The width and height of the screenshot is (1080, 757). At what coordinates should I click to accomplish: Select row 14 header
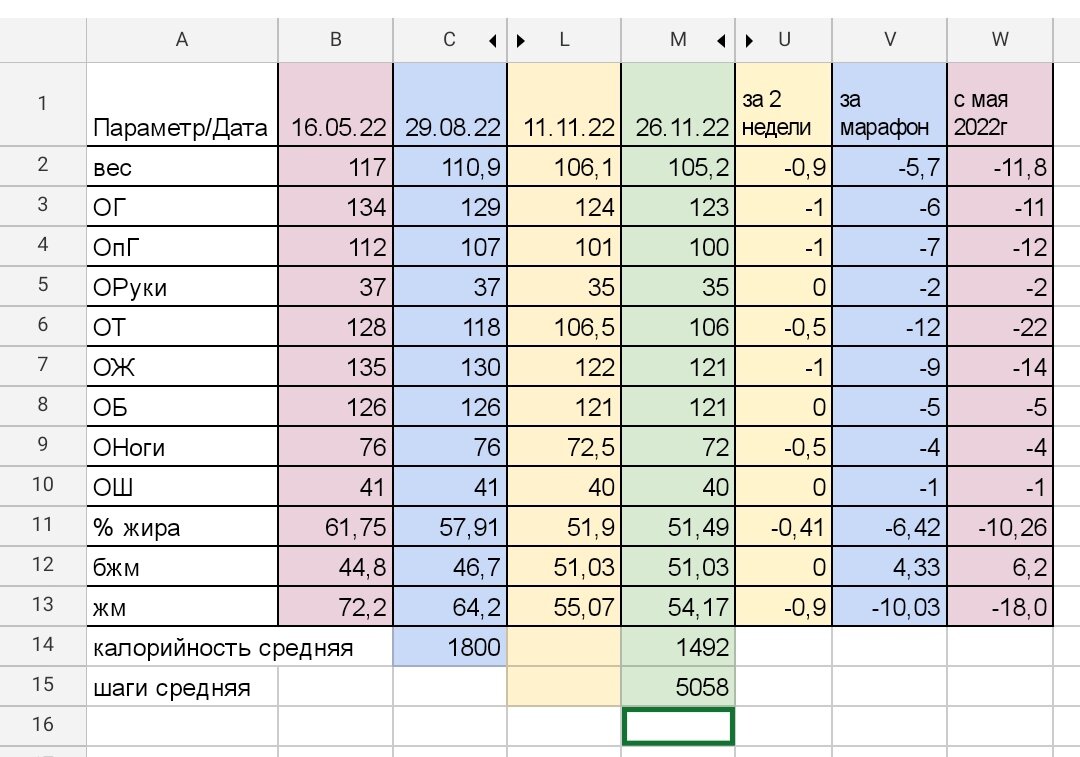43,646
